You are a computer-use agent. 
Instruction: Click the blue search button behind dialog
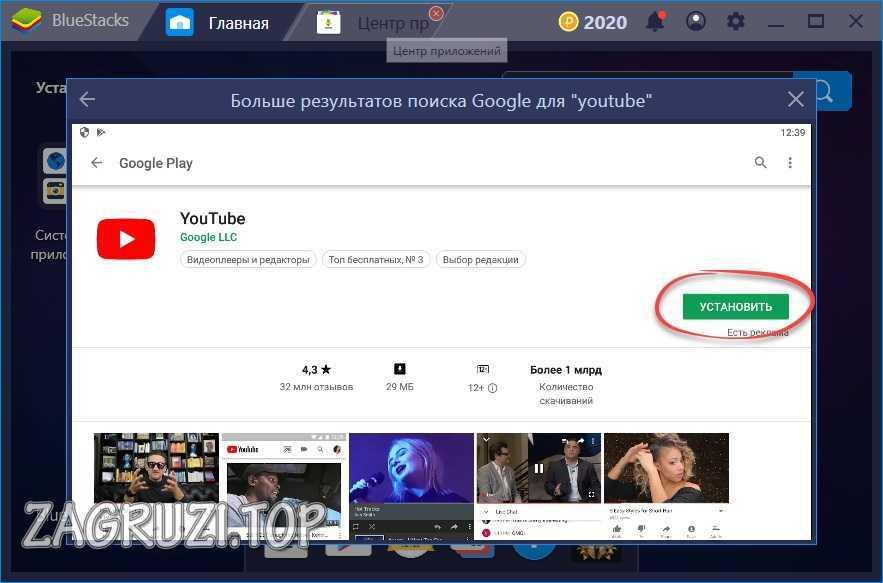pos(833,90)
